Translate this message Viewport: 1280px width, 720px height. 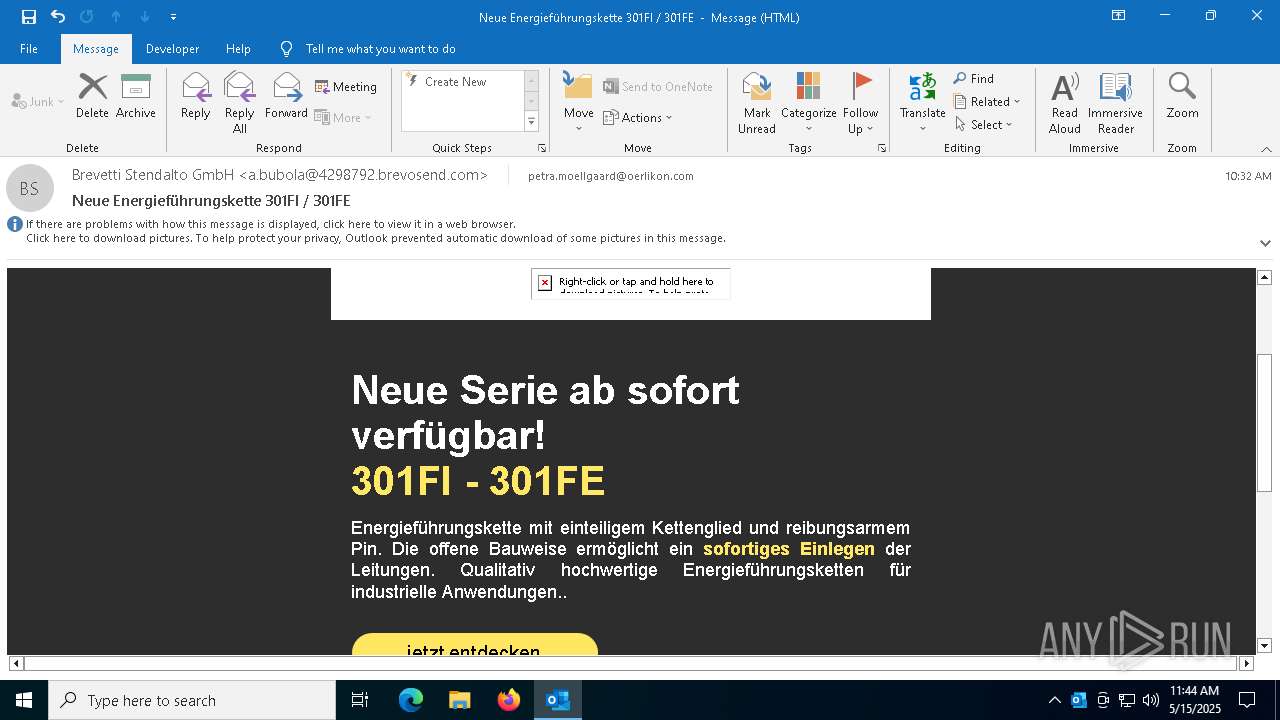point(923,102)
